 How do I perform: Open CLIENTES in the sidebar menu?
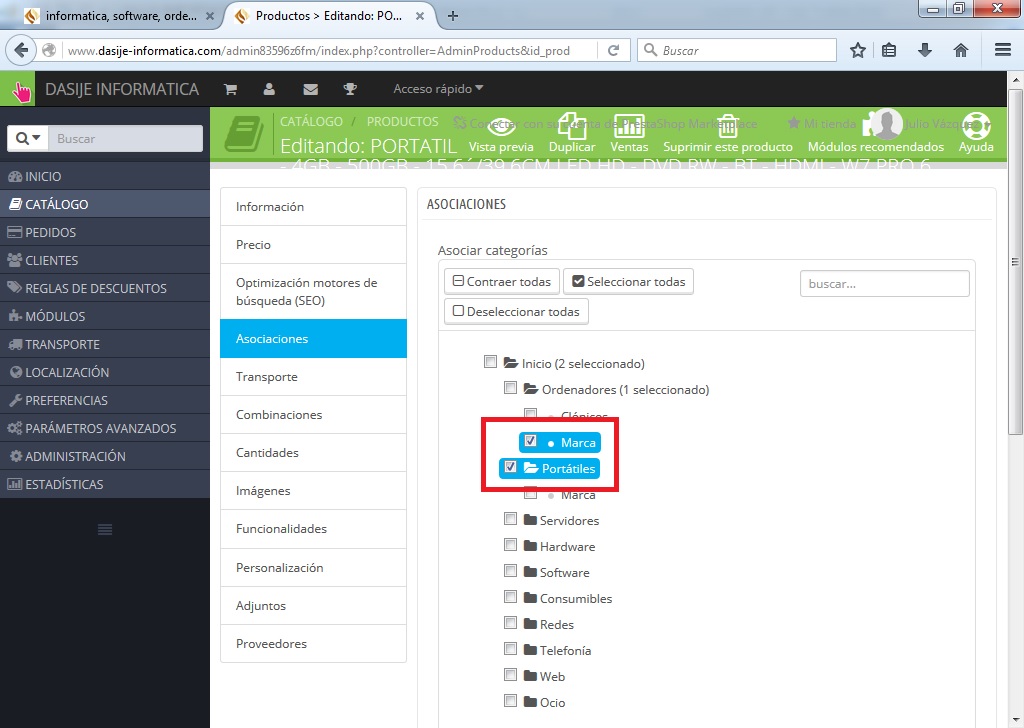tap(104, 261)
